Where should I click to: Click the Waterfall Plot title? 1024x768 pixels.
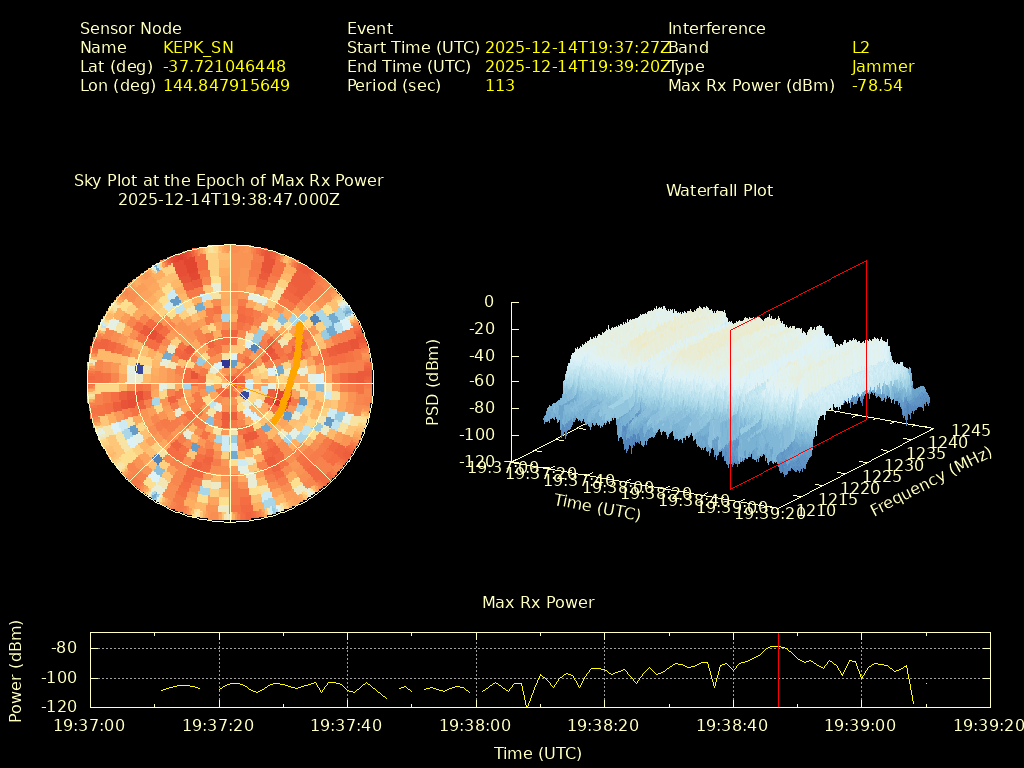click(x=719, y=190)
